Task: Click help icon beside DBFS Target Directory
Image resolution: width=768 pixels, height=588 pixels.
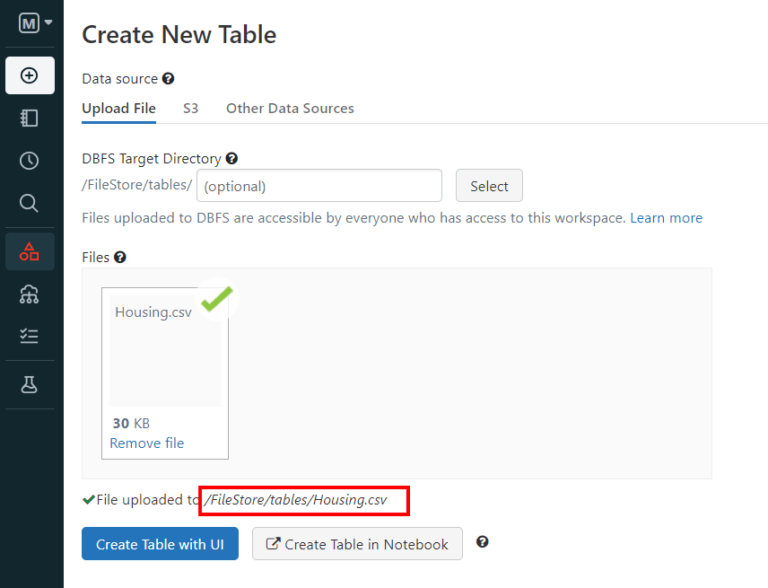Action: click(231, 158)
